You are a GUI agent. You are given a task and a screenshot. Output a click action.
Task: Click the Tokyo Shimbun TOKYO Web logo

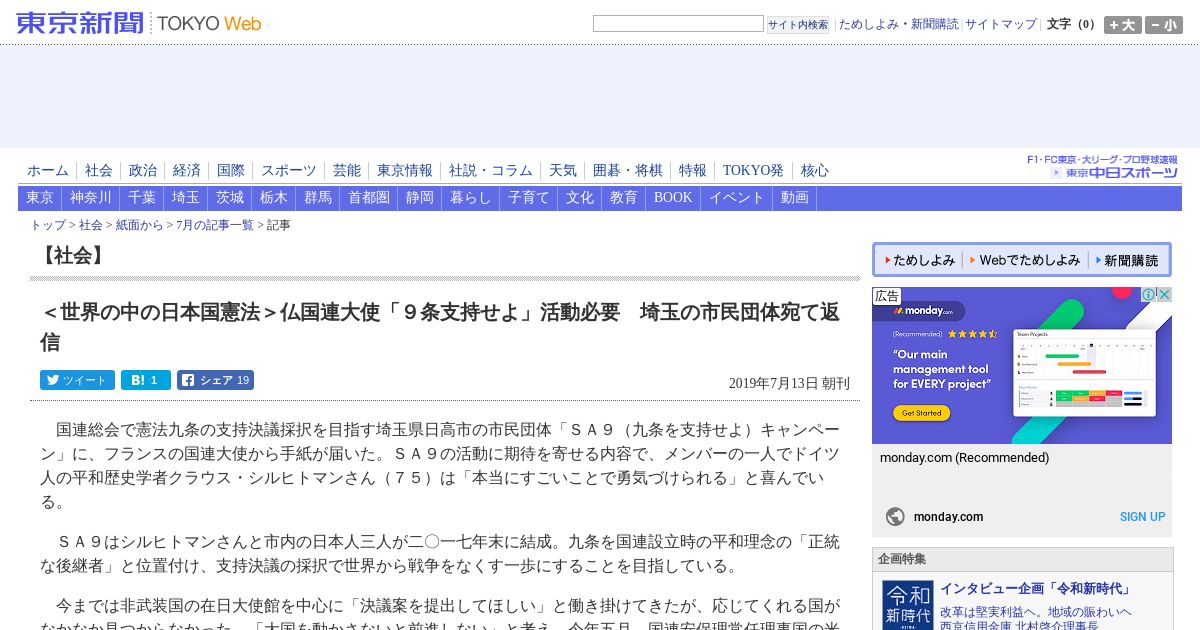point(139,23)
